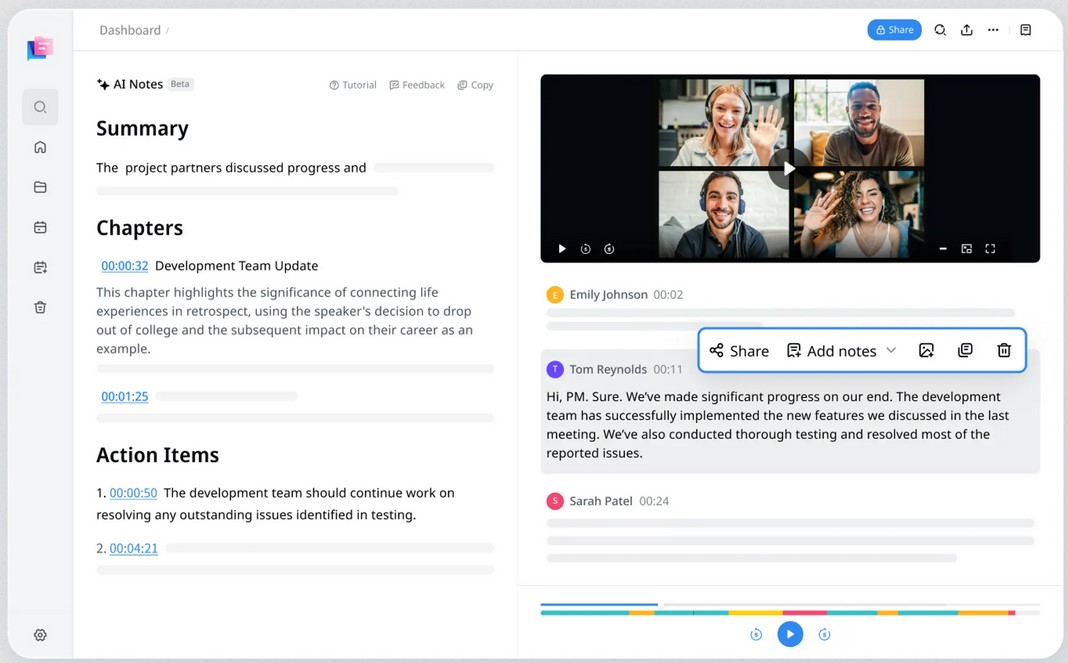Viewport: 1068px width, 663px height.
Task: Click Emily Johnson's 00:02 timestamp
Action: 668,295
